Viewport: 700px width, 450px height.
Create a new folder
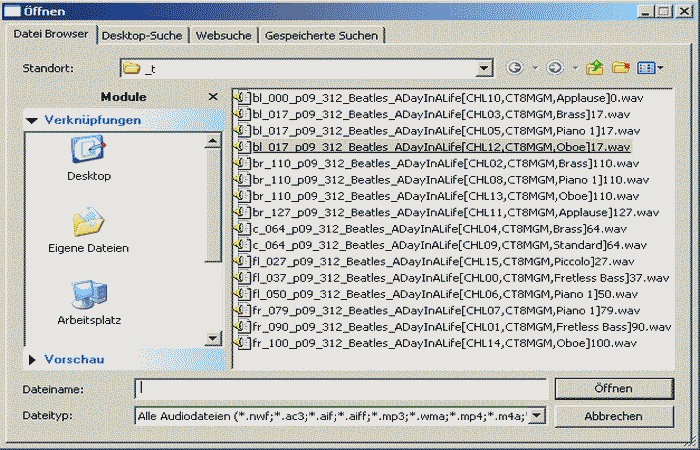(621, 68)
